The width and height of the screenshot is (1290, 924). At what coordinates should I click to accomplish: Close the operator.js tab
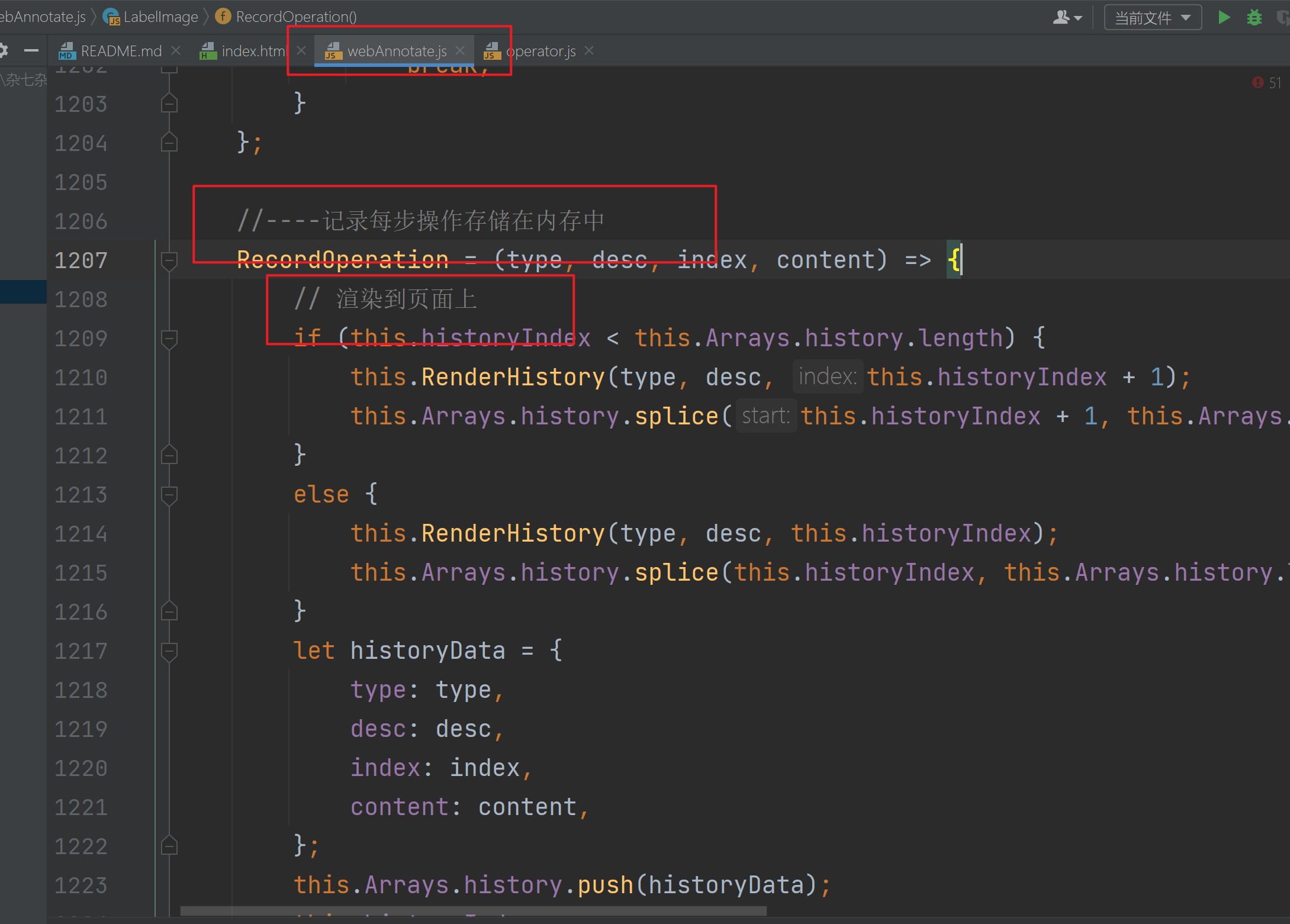pyautogui.click(x=589, y=51)
